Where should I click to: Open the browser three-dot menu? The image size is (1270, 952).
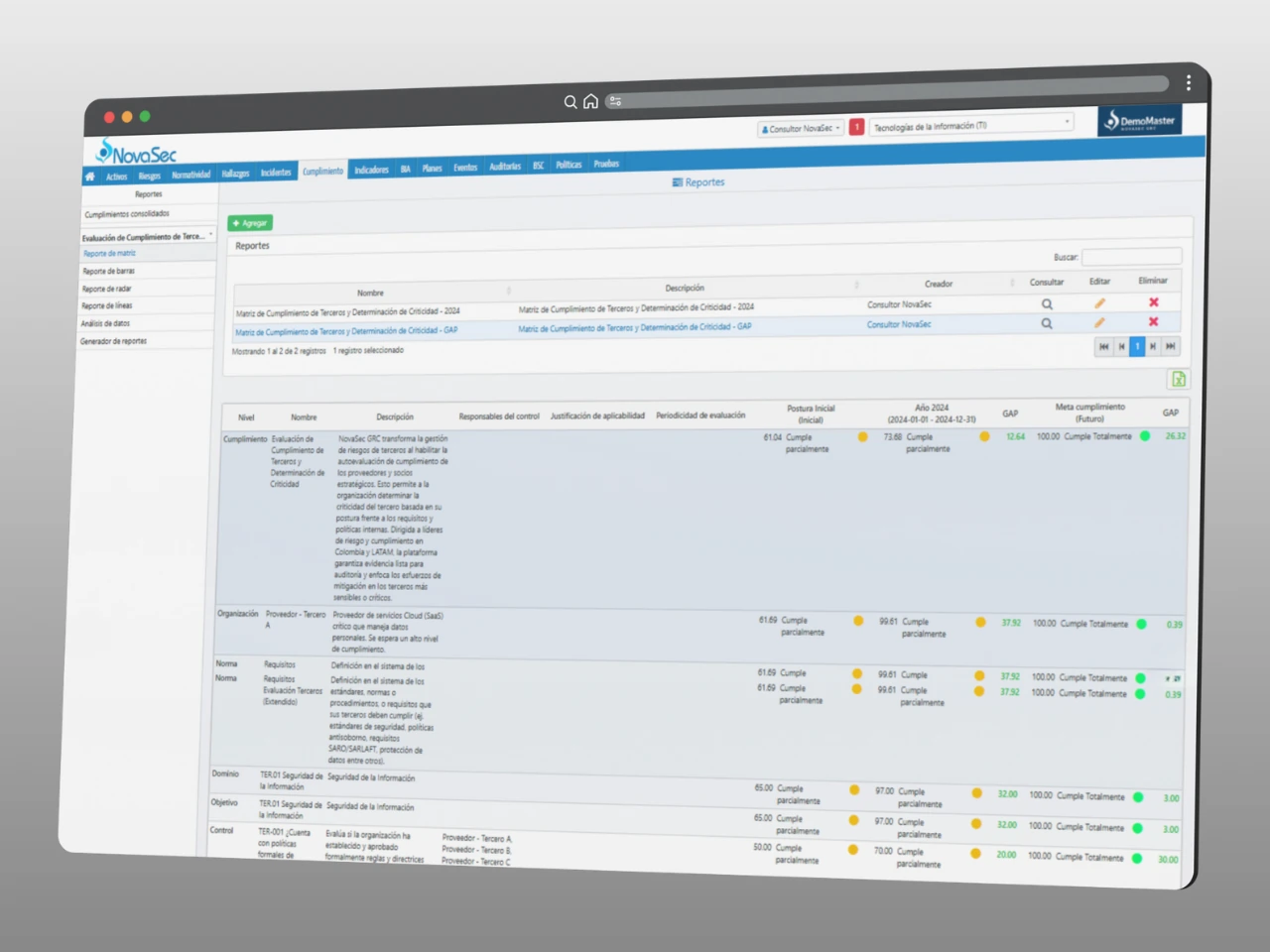[x=1188, y=83]
